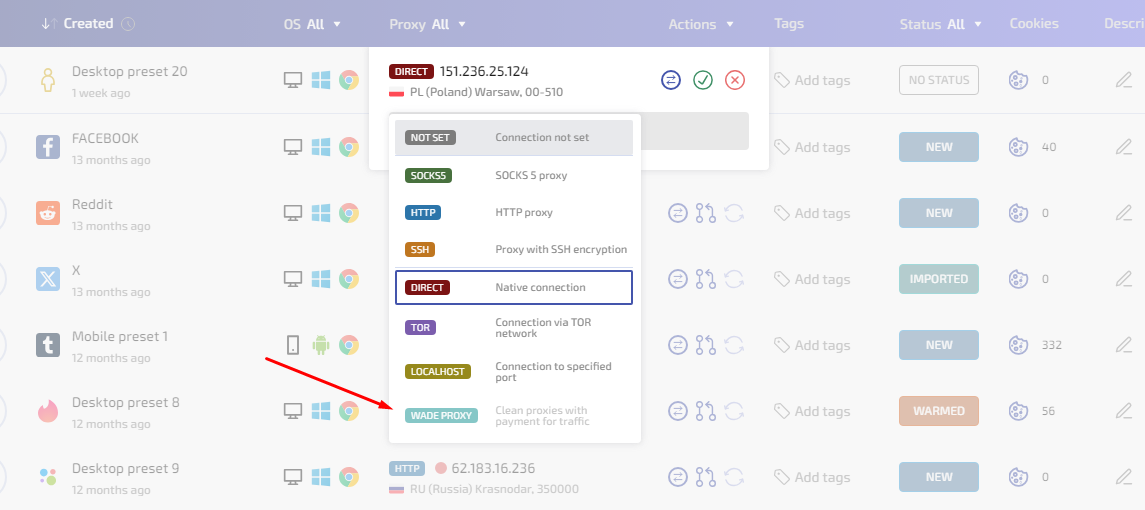
Task: Click the Tinder flame icon of Desktop preset 8
Action: tap(48, 411)
